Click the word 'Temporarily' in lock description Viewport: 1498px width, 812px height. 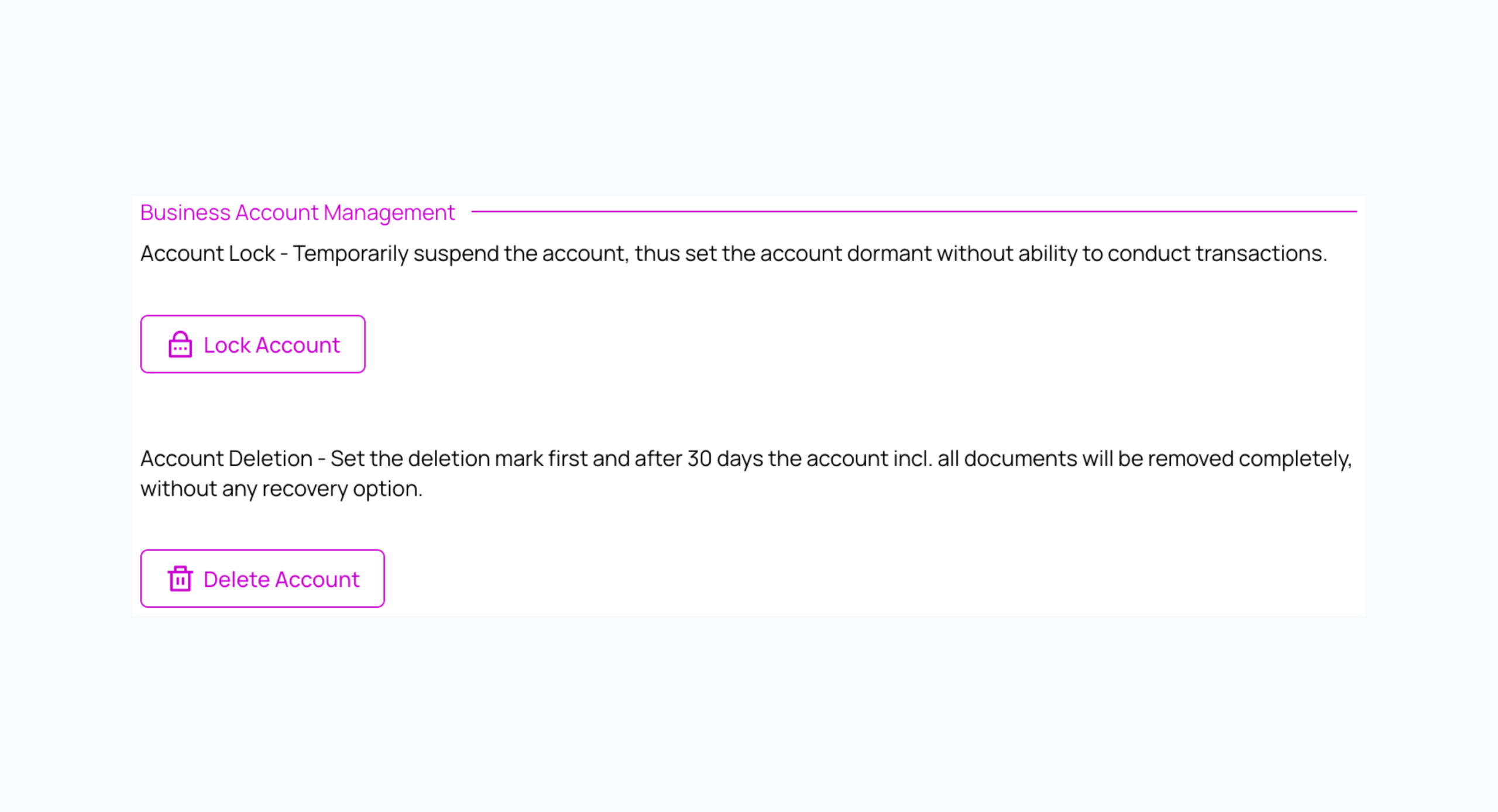351,253
